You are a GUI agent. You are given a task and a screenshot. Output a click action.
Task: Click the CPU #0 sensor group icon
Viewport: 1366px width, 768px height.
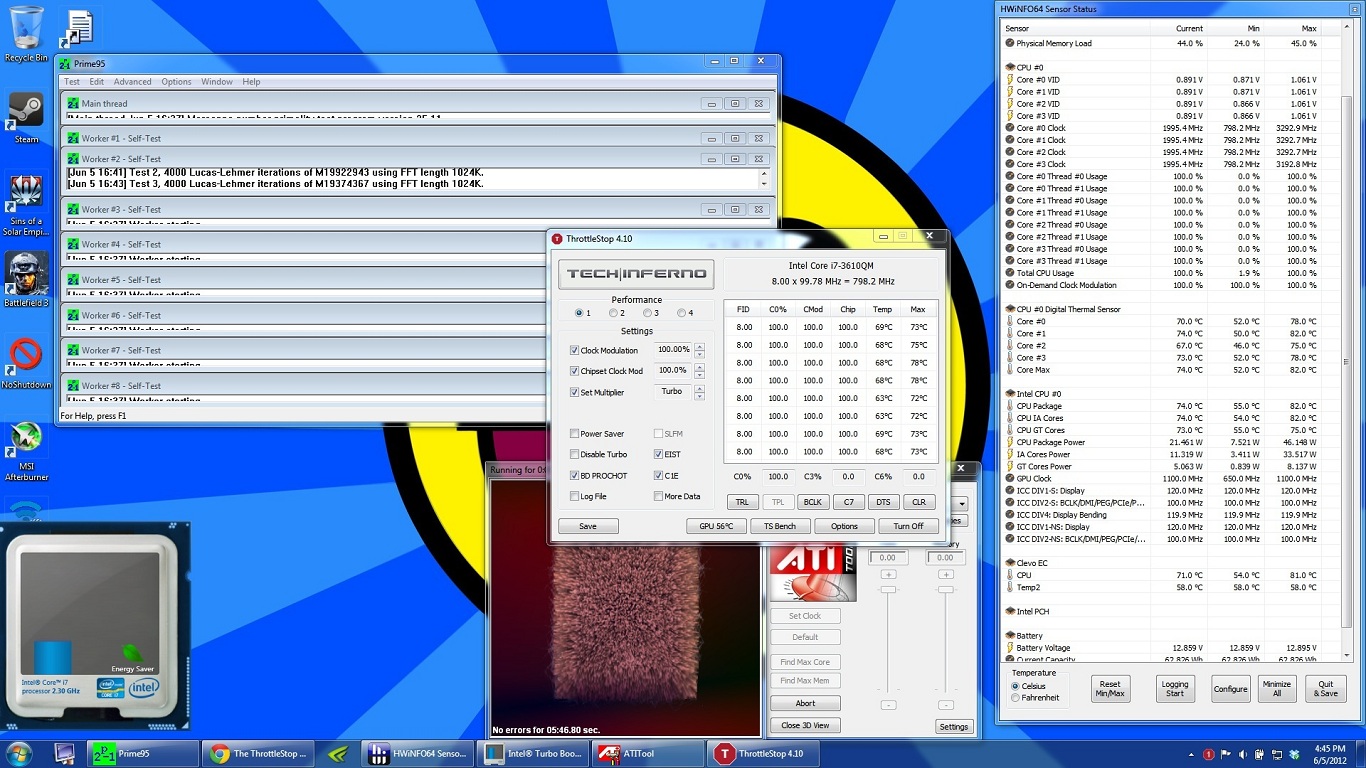point(1009,67)
